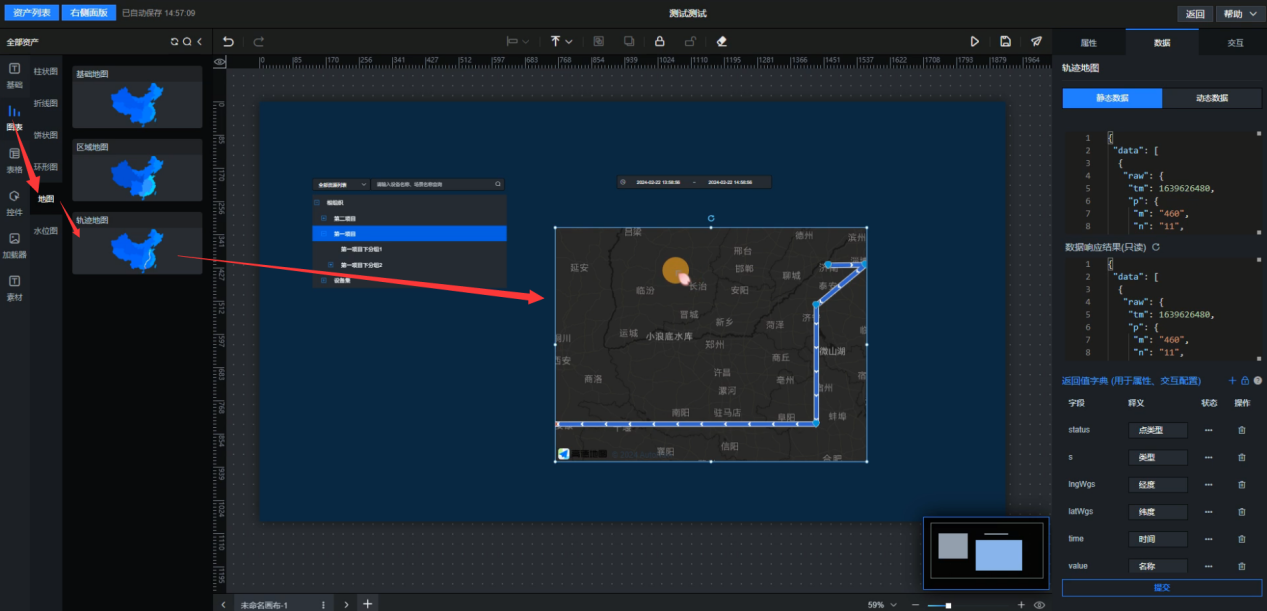Add a new dictionary field with plus
The width and height of the screenshot is (1267, 611).
tap(1232, 381)
